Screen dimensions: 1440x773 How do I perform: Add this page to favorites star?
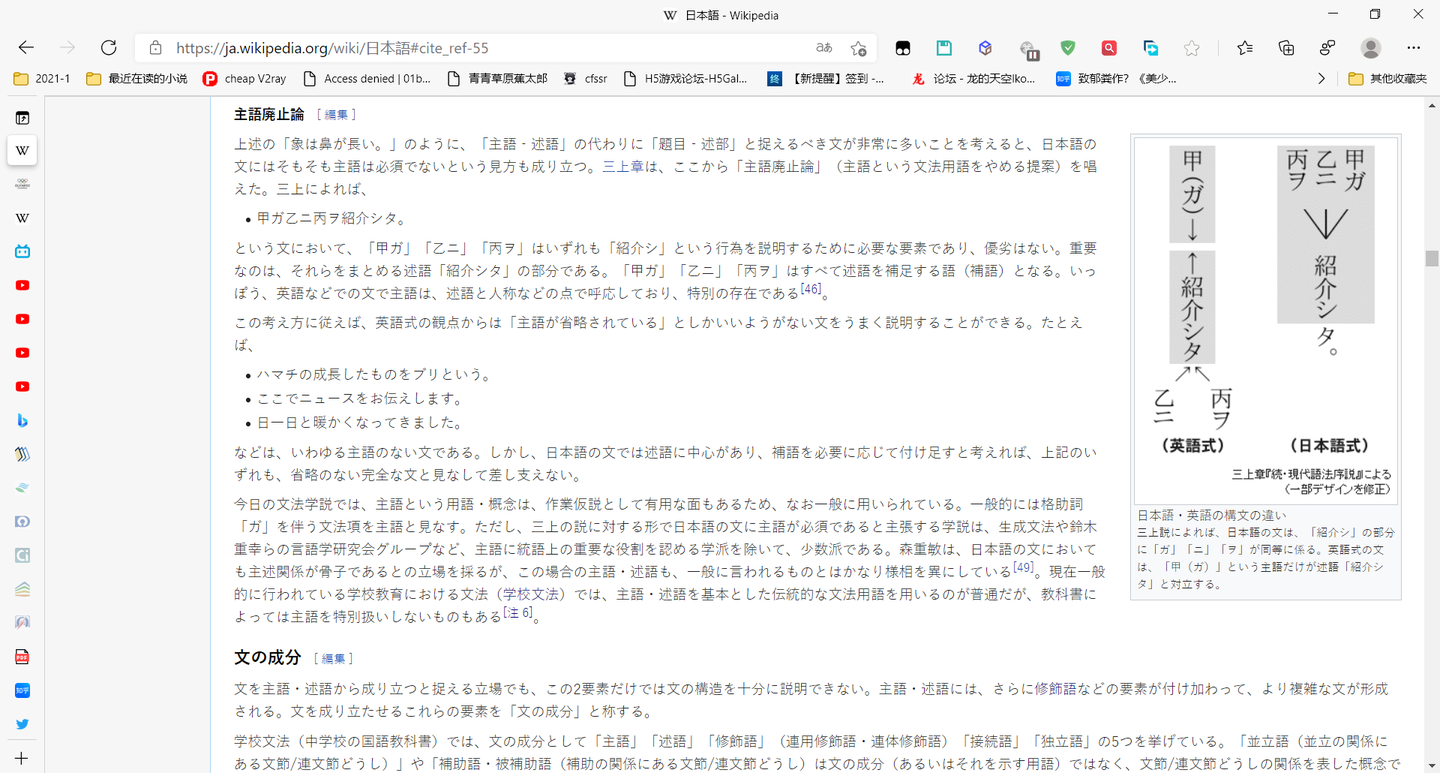(x=858, y=47)
